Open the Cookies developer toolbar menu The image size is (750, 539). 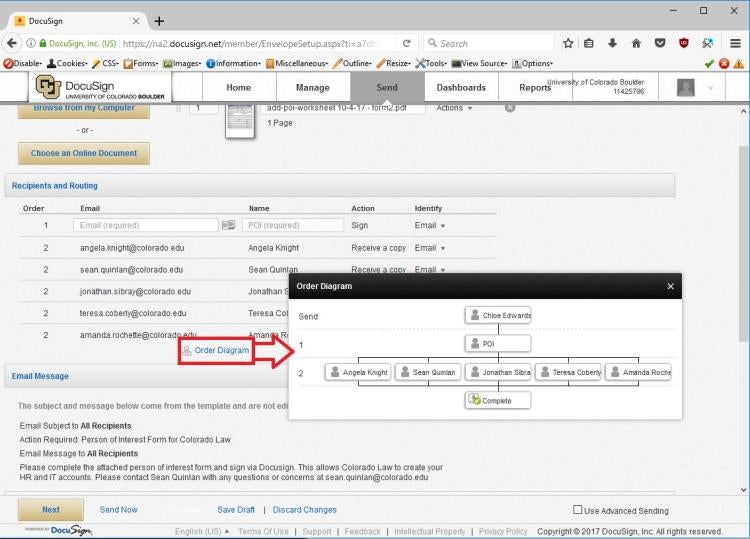(67, 63)
